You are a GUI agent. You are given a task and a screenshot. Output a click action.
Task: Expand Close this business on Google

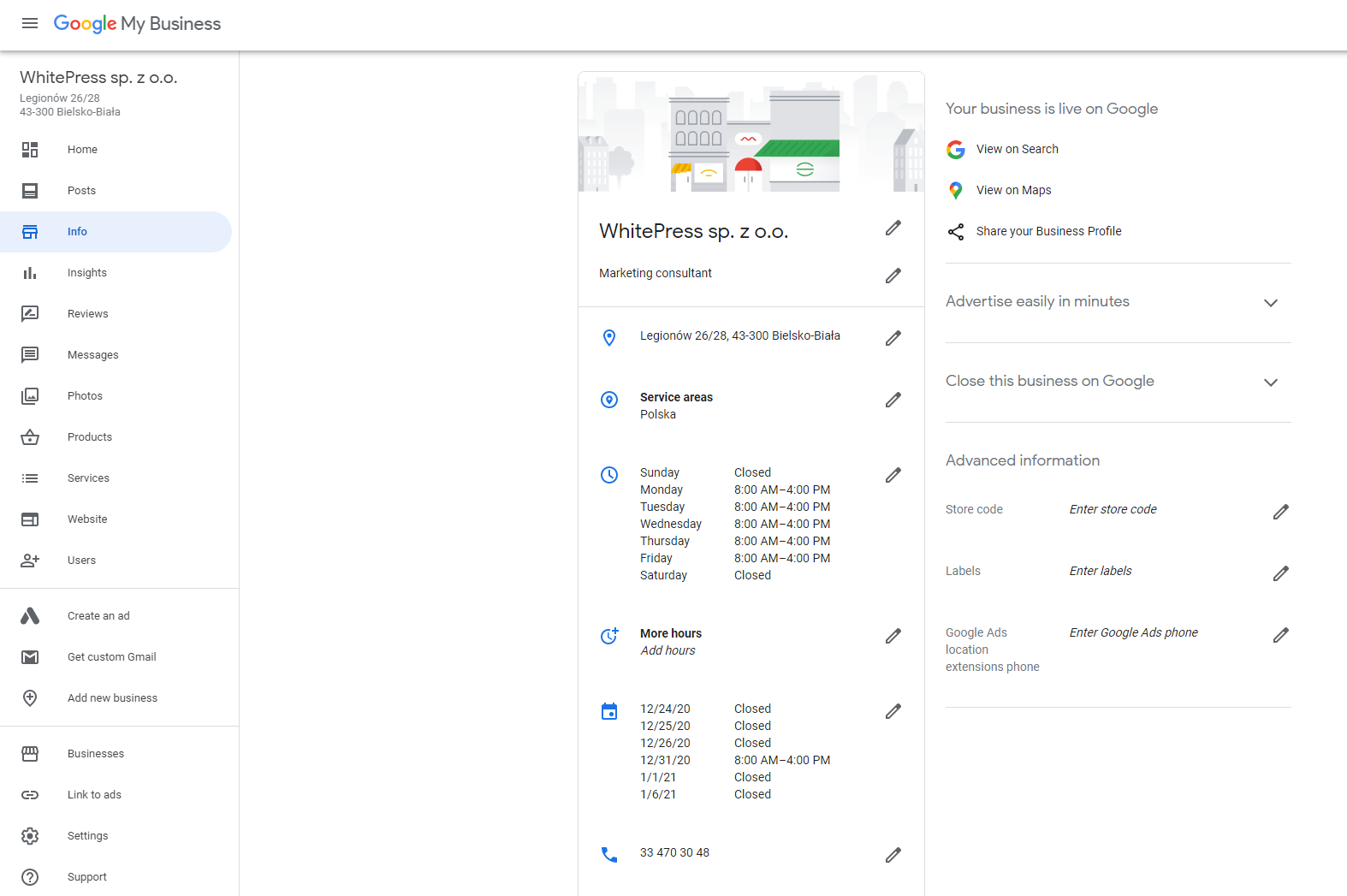pyautogui.click(x=1271, y=383)
